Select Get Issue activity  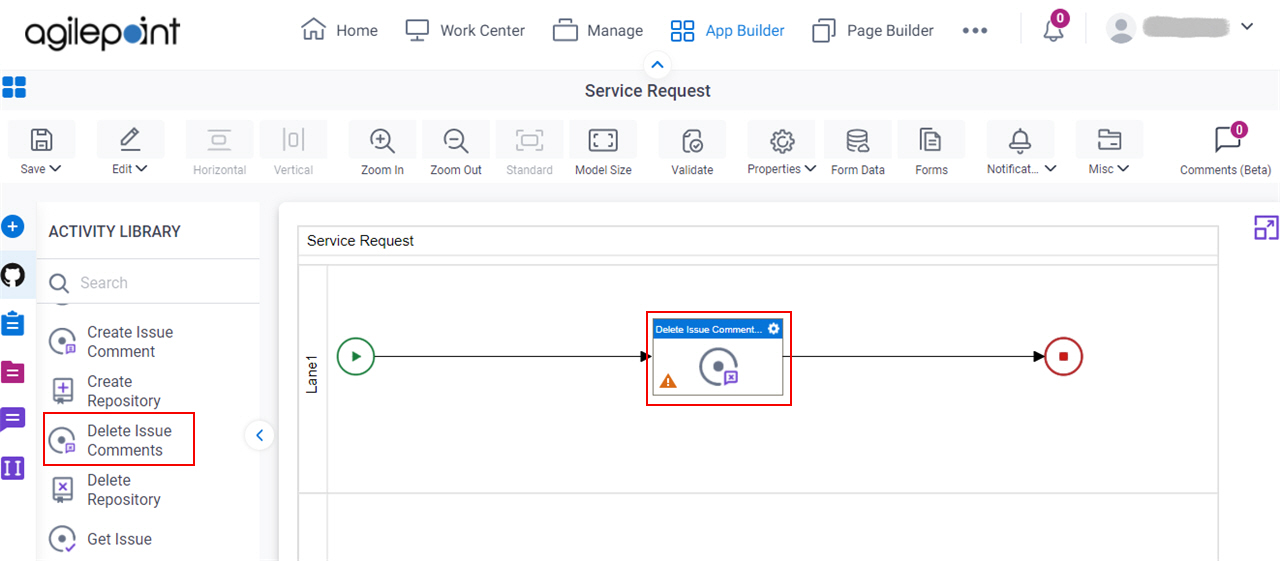click(101, 539)
